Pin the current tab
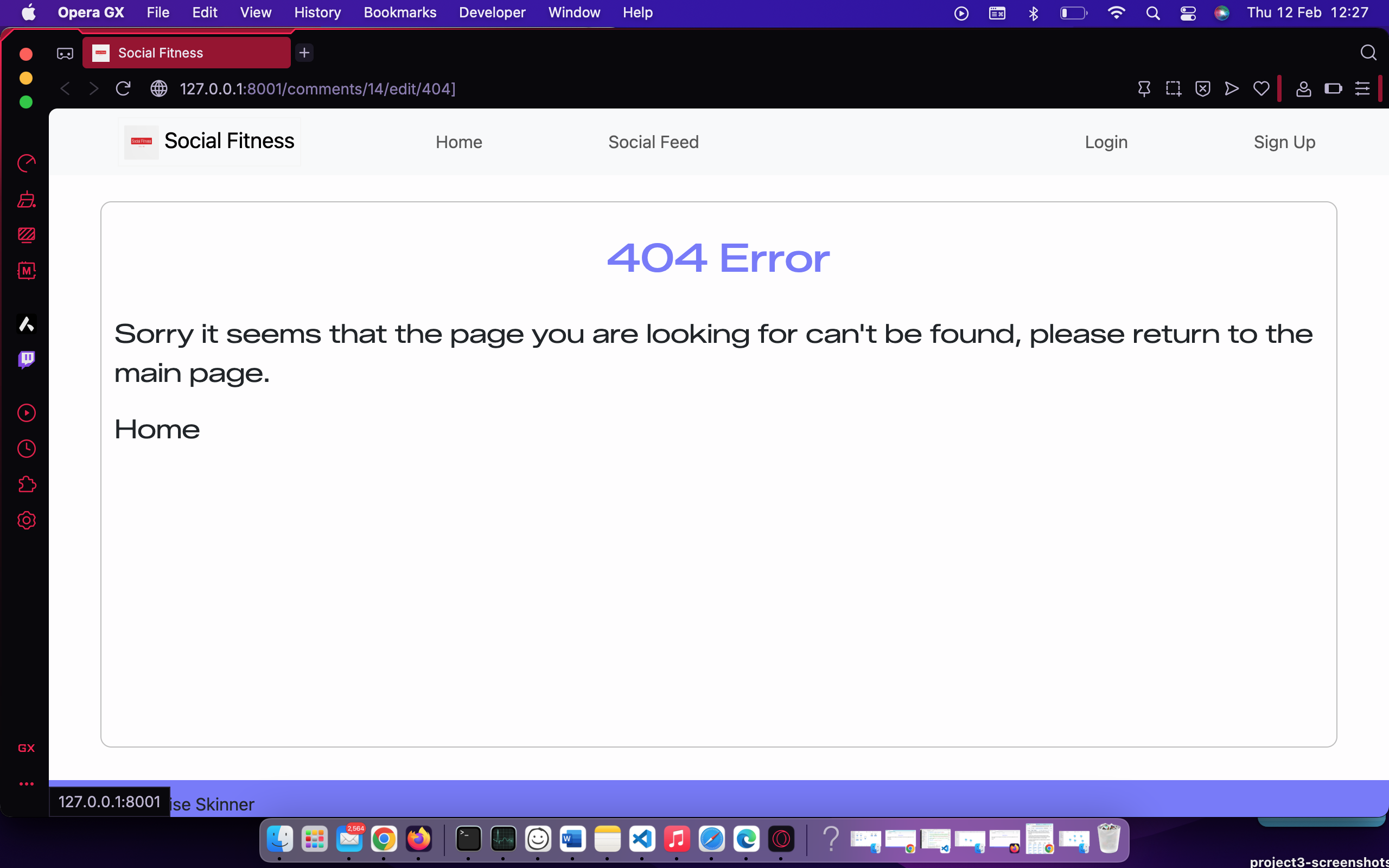This screenshot has height=868, width=1389. (x=1144, y=88)
